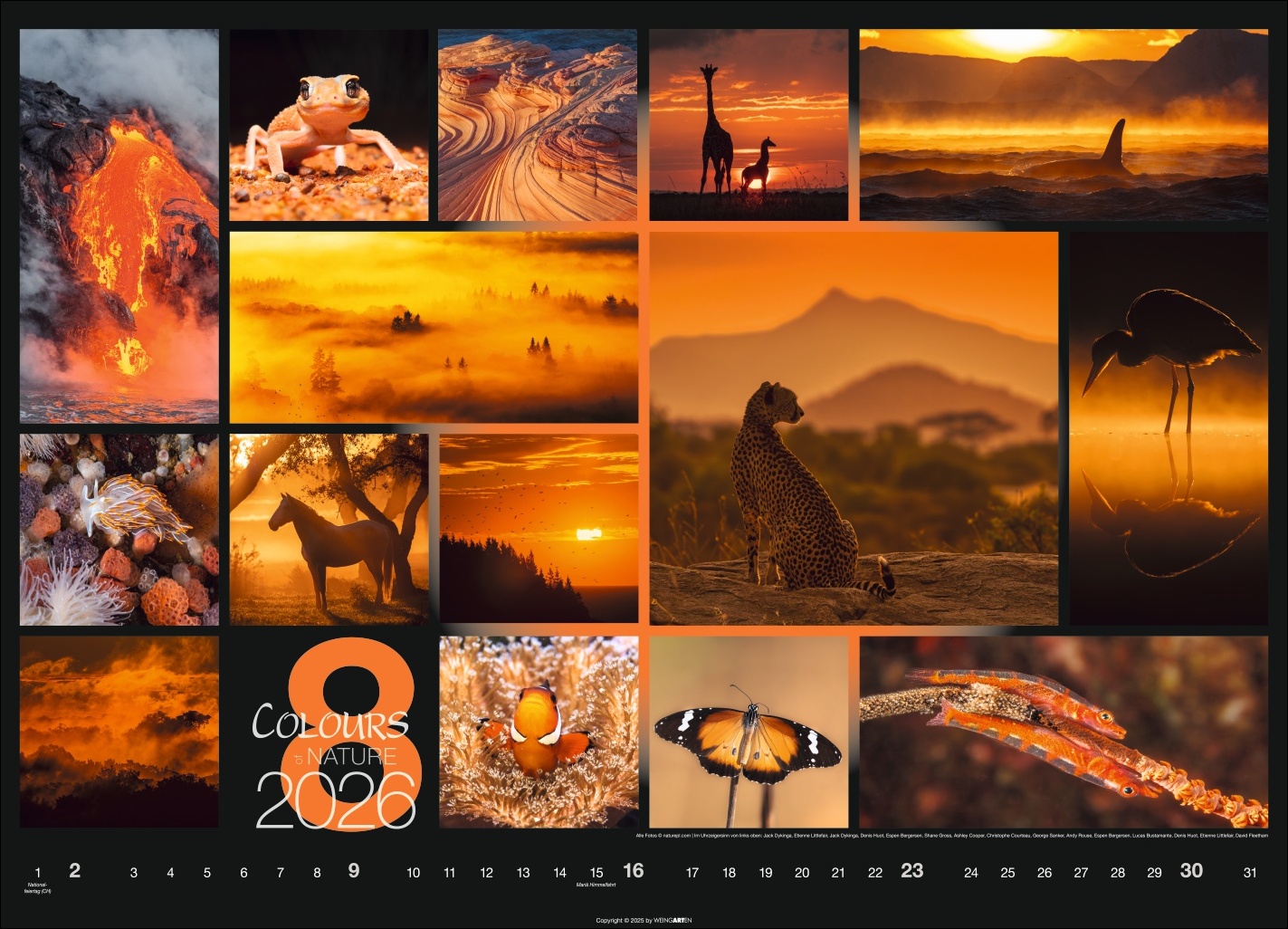Open the swirling sandstone rock image
1288x929 pixels.
pyautogui.click(x=538, y=125)
